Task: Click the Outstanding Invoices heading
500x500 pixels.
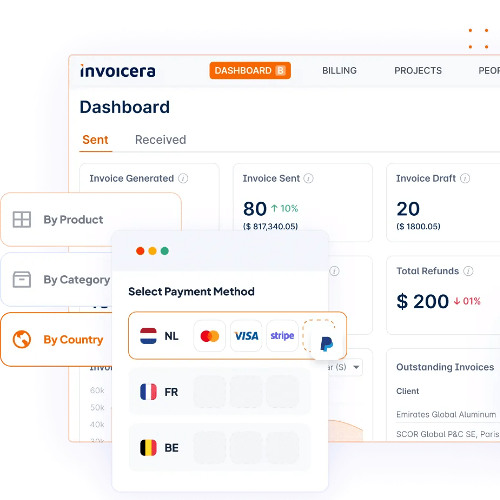Action: (x=445, y=367)
